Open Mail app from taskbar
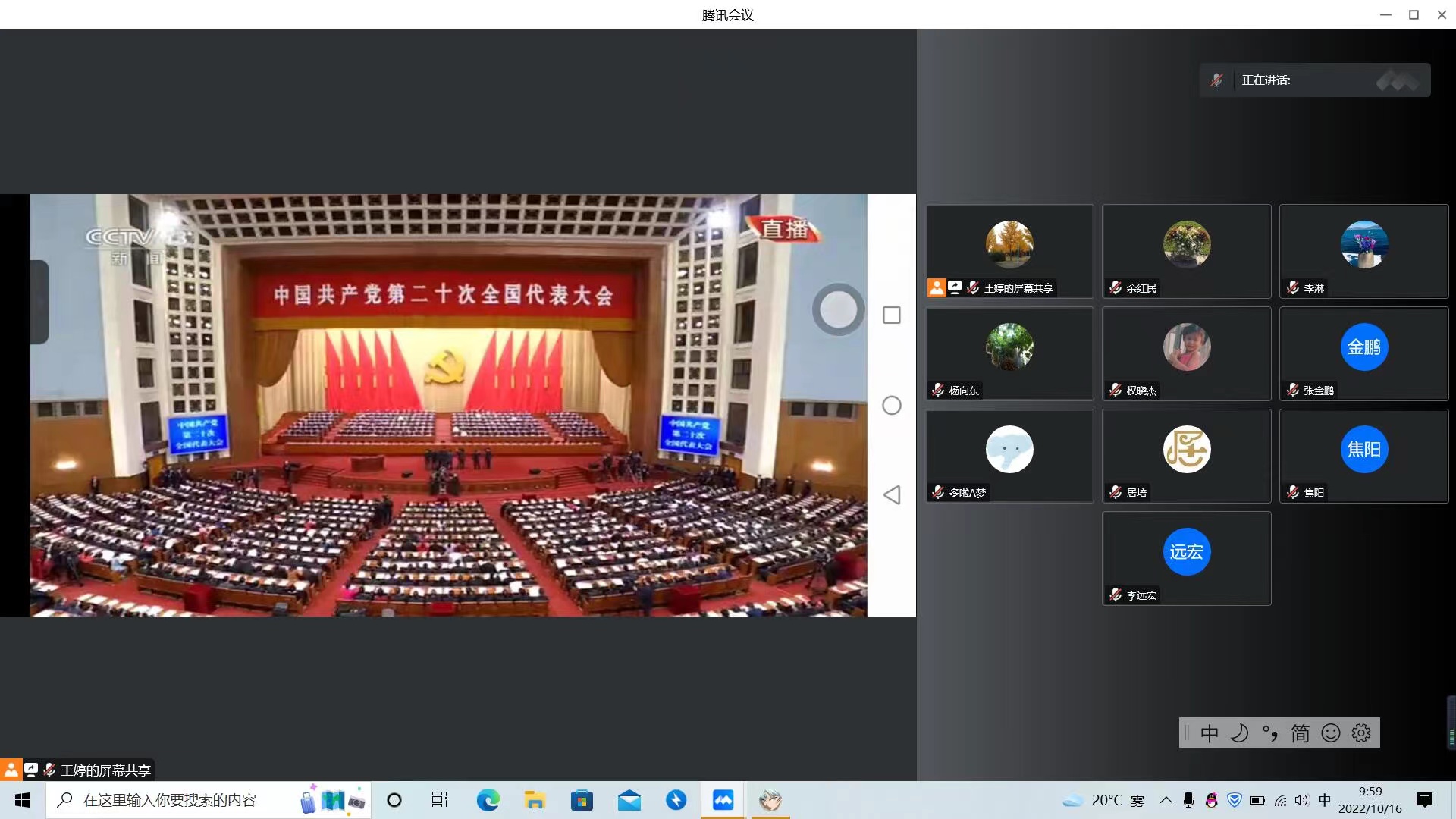1456x819 pixels. pos(629,800)
